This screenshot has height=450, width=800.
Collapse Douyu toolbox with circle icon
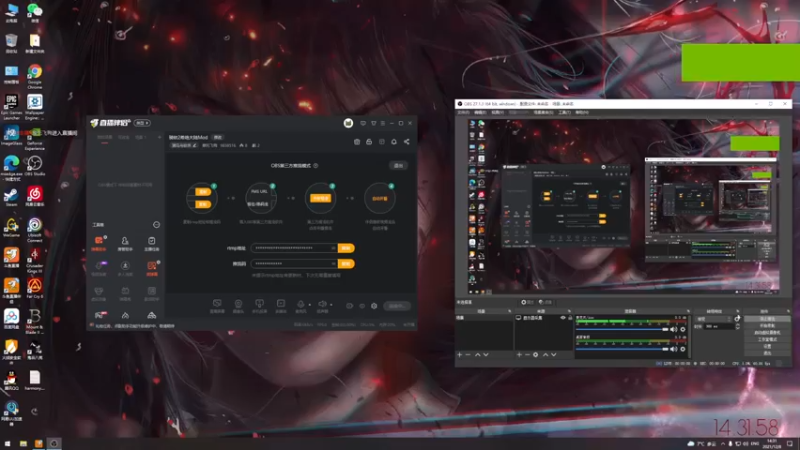(157, 224)
